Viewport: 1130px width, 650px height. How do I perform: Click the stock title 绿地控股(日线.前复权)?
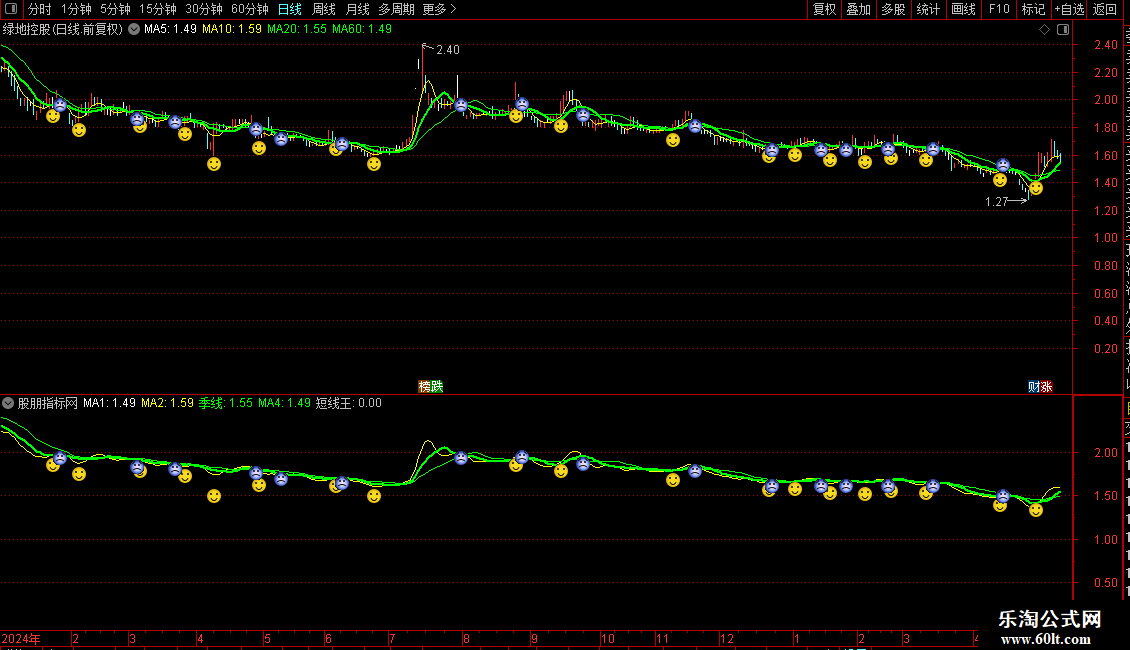(x=63, y=29)
